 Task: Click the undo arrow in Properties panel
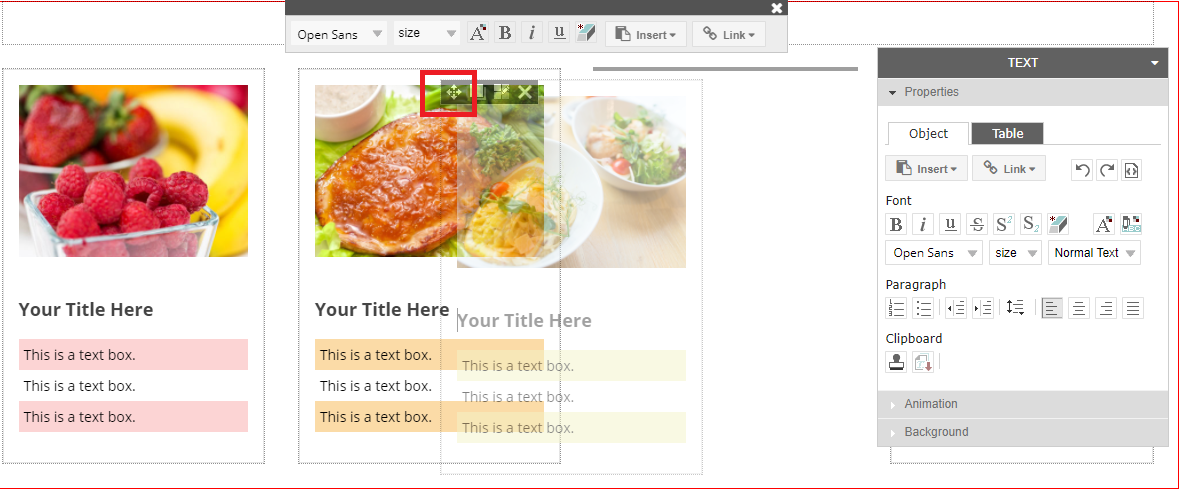tap(1082, 170)
